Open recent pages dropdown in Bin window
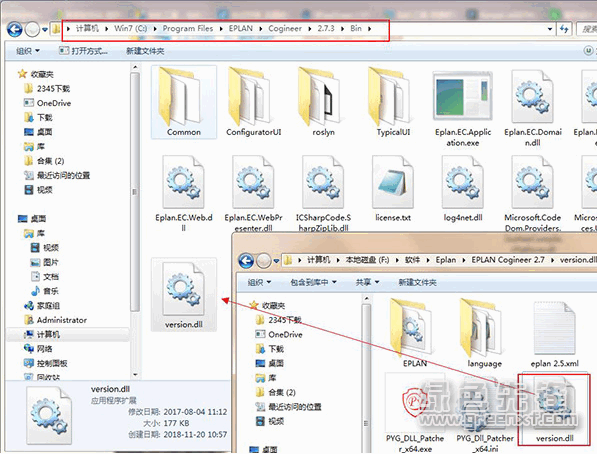 pyautogui.click(x=45, y=29)
